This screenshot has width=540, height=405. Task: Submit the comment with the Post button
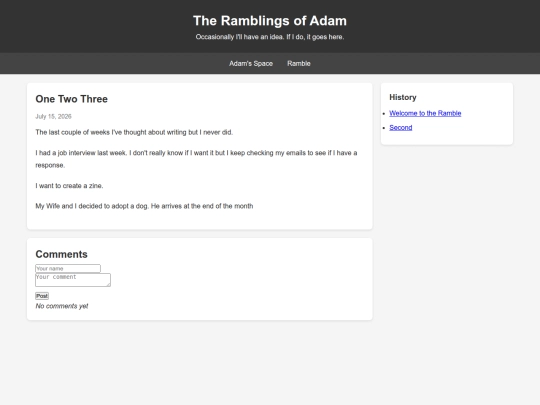42,296
